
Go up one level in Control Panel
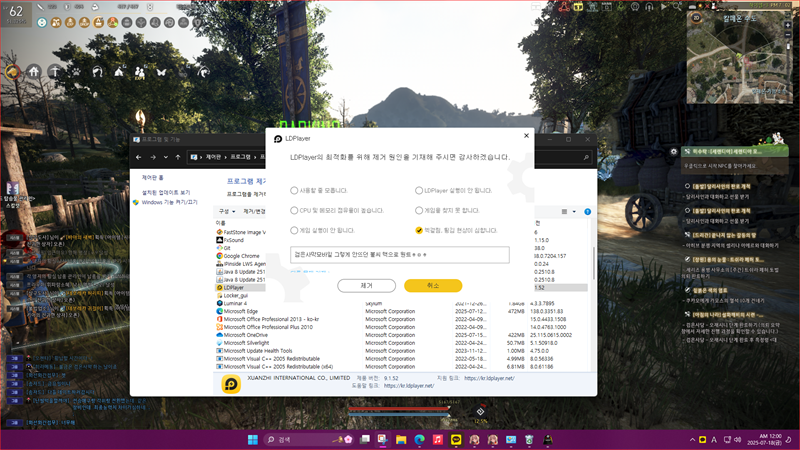click(178, 157)
